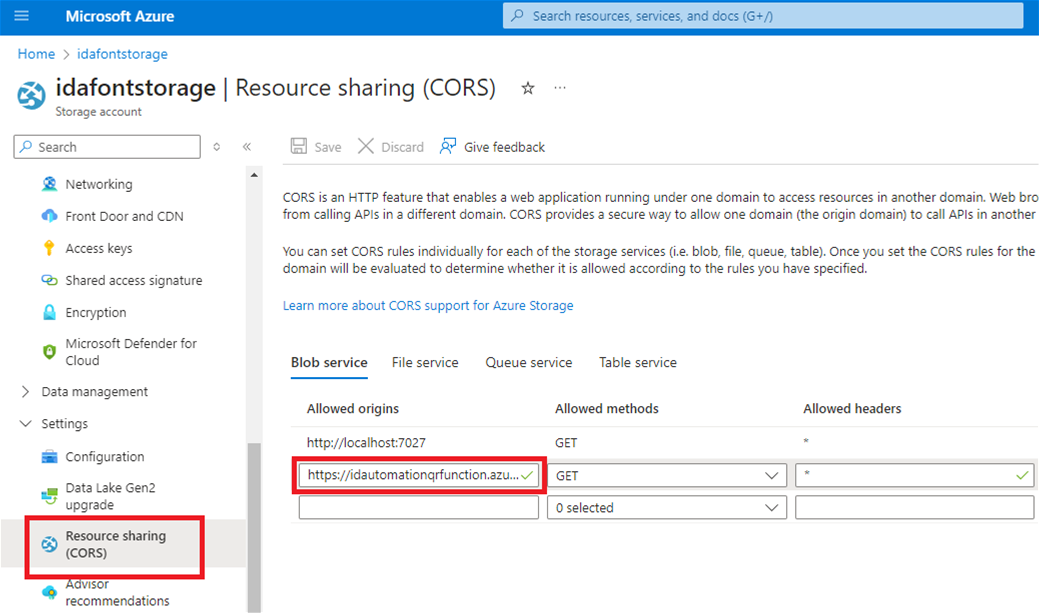This screenshot has width=1039, height=613.
Task: Open Encryption menu item
Action: [95, 312]
